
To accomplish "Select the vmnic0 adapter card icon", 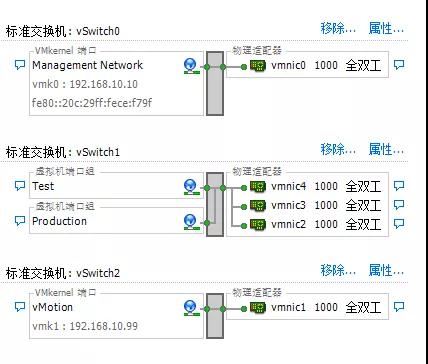I will [x=258, y=66].
